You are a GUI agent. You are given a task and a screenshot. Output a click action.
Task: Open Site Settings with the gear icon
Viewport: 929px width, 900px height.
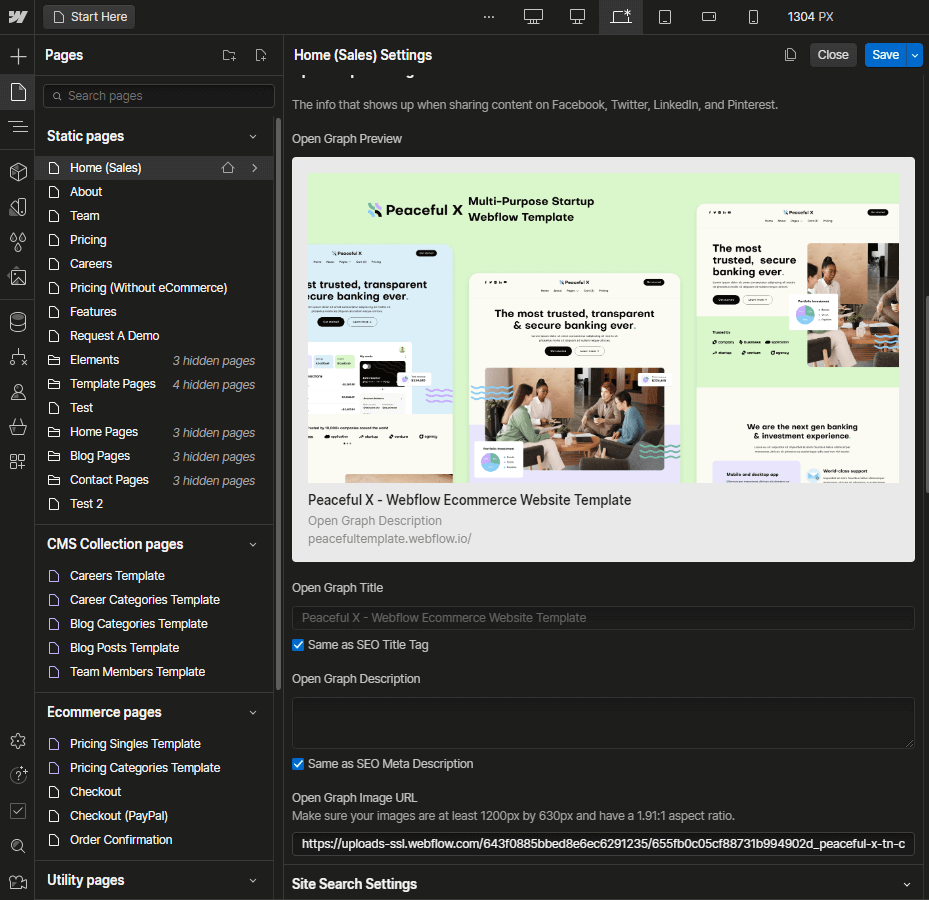point(17,741)
